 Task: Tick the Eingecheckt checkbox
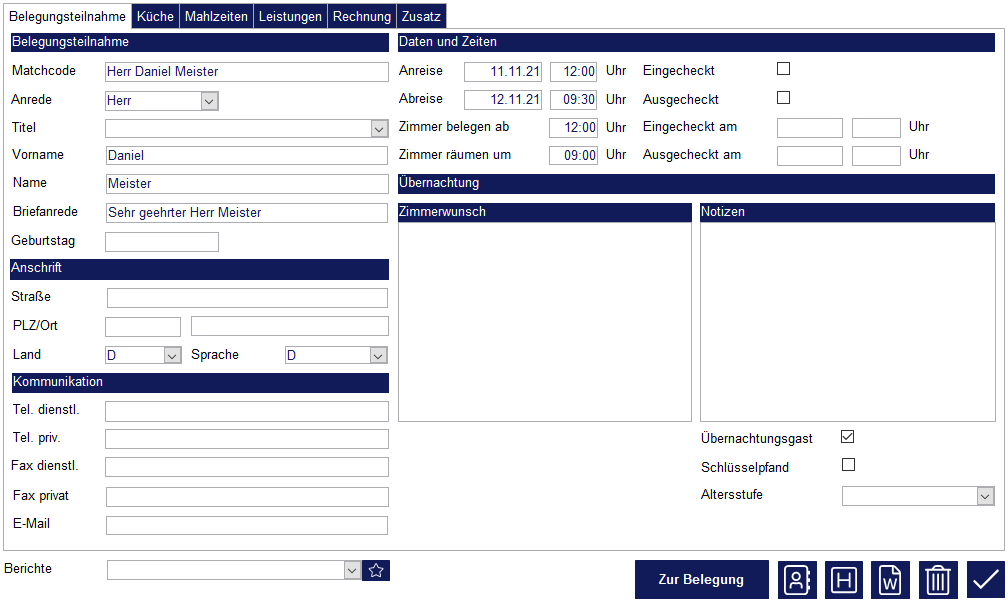point(784,69)
